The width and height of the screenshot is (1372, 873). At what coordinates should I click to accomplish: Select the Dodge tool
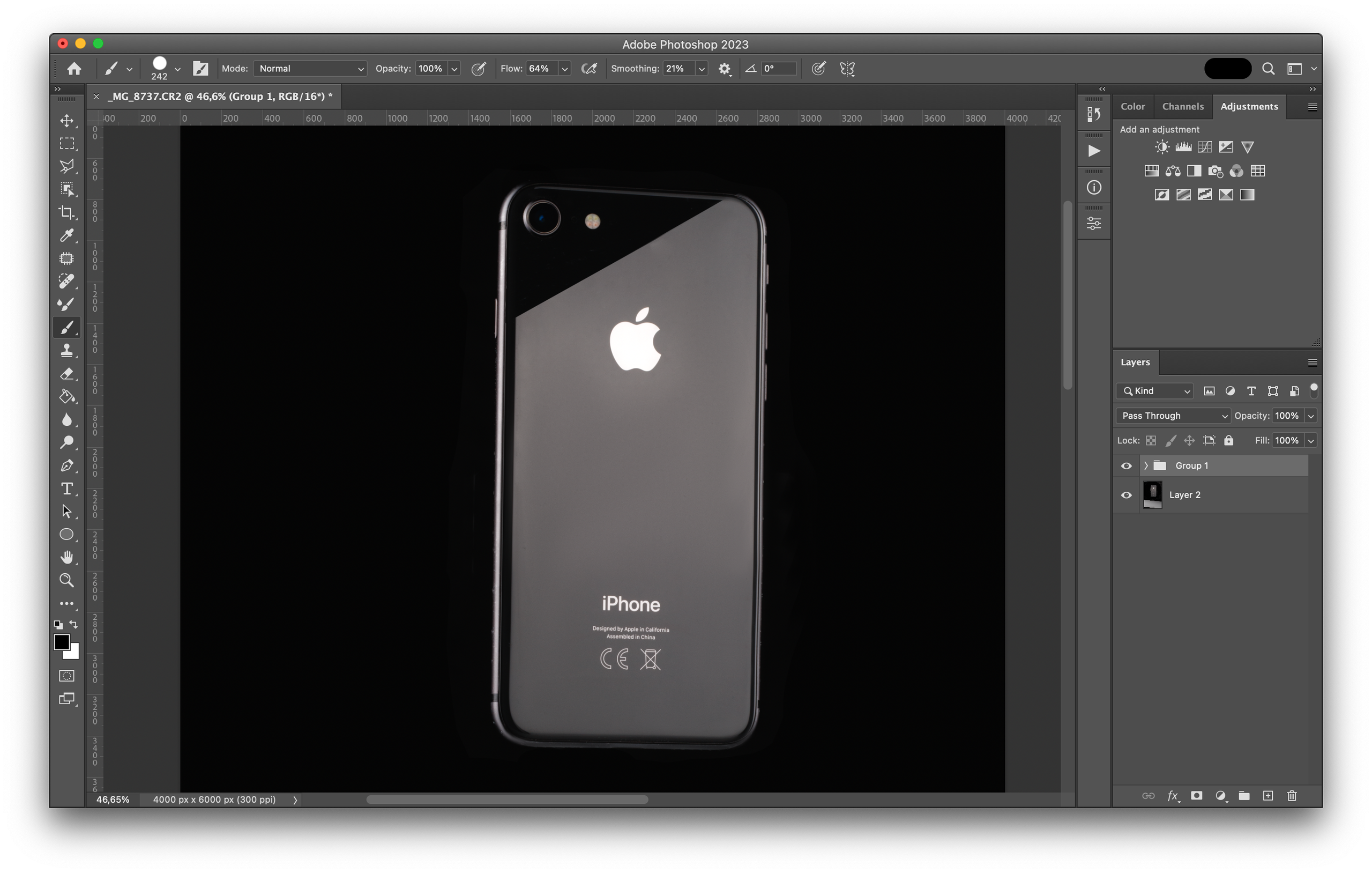[66, 442]
